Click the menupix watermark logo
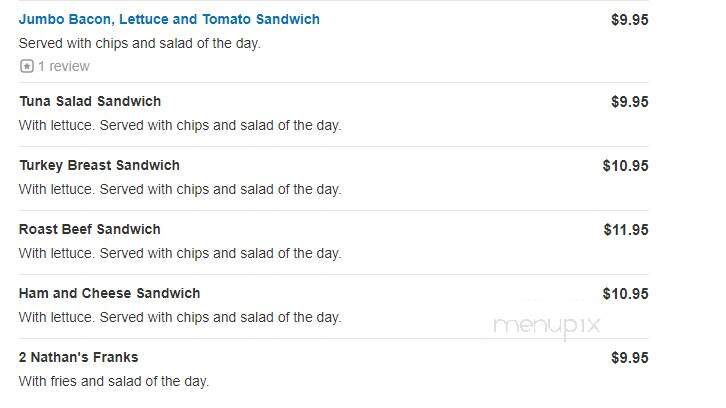The width and height of the screenshot is (726, 408). coord(546,326)
